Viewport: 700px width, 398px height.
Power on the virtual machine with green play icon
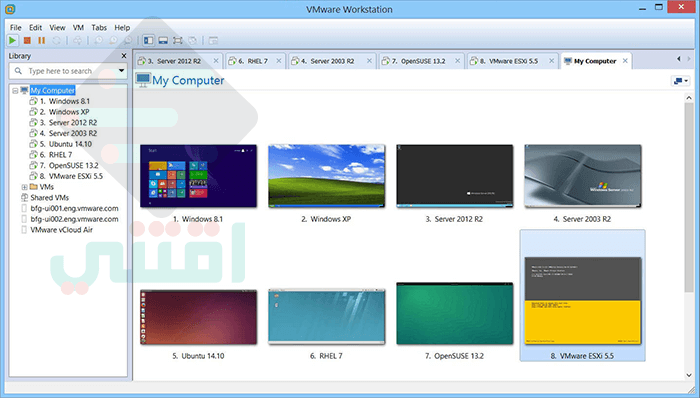point(12,41)
